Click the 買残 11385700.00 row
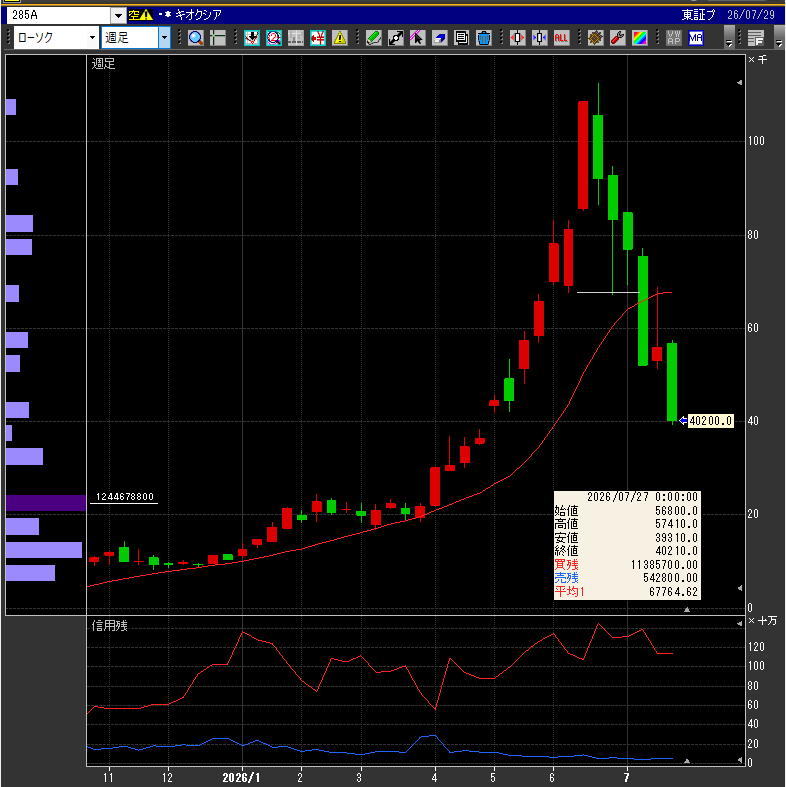Image resolution: width=786 pixels, height=787 pixels. [626, 565]
